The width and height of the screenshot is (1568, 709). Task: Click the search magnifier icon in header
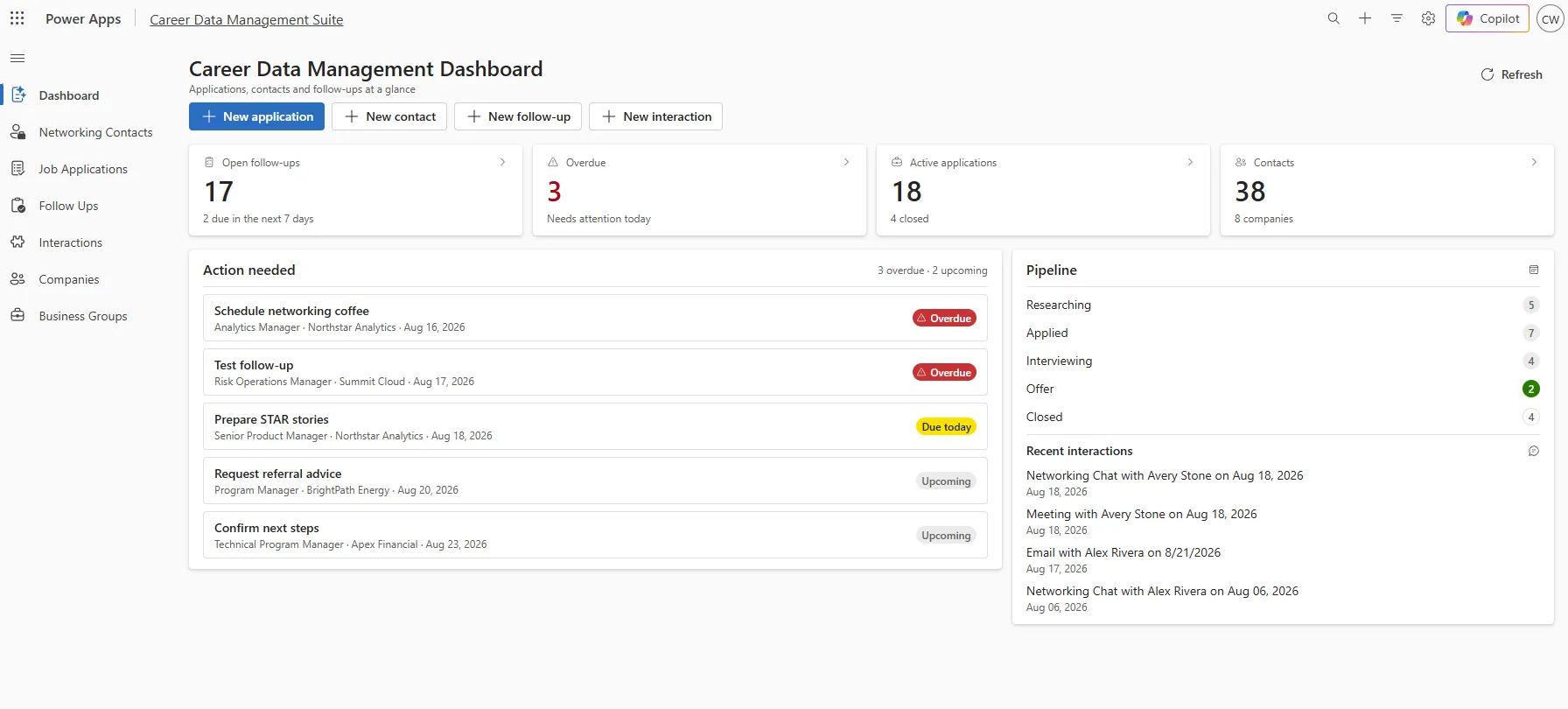(x=1333, y=18)
